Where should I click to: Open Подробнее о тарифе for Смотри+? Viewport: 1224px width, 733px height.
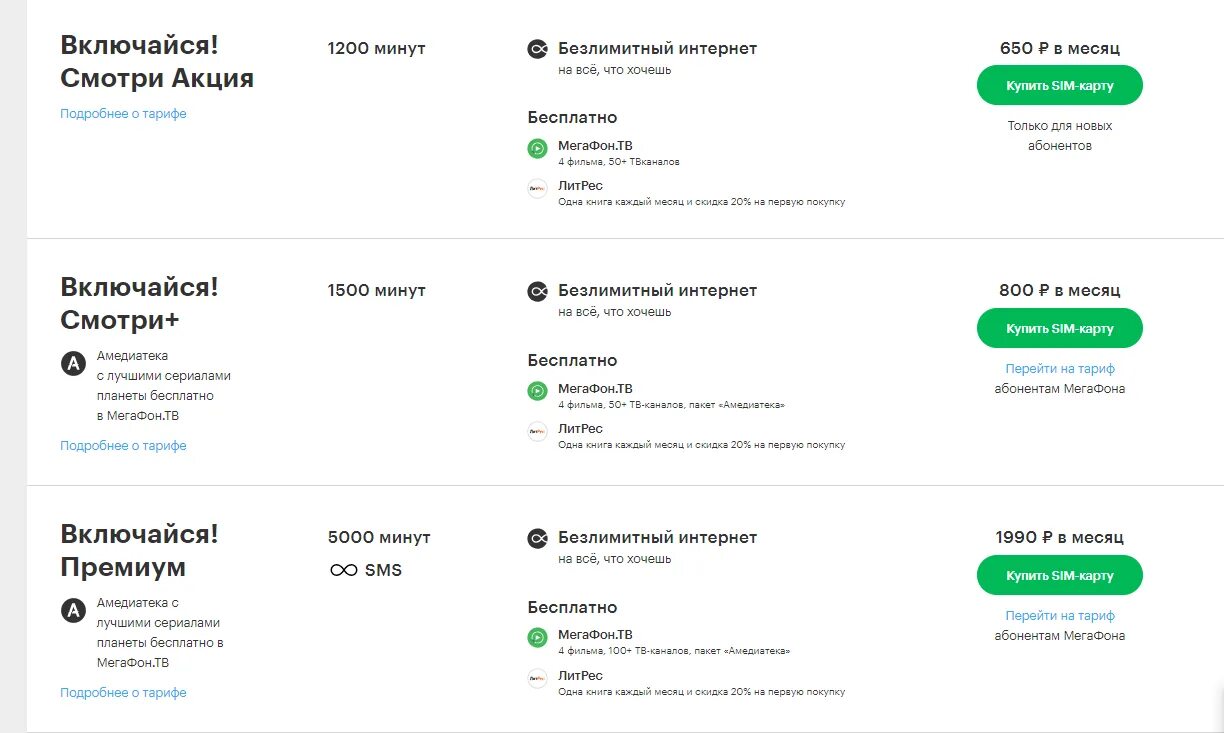click(x=123, y=446)
